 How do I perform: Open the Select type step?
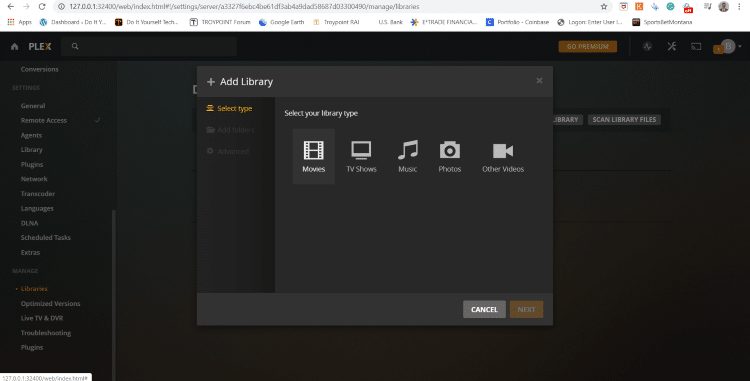229,109
